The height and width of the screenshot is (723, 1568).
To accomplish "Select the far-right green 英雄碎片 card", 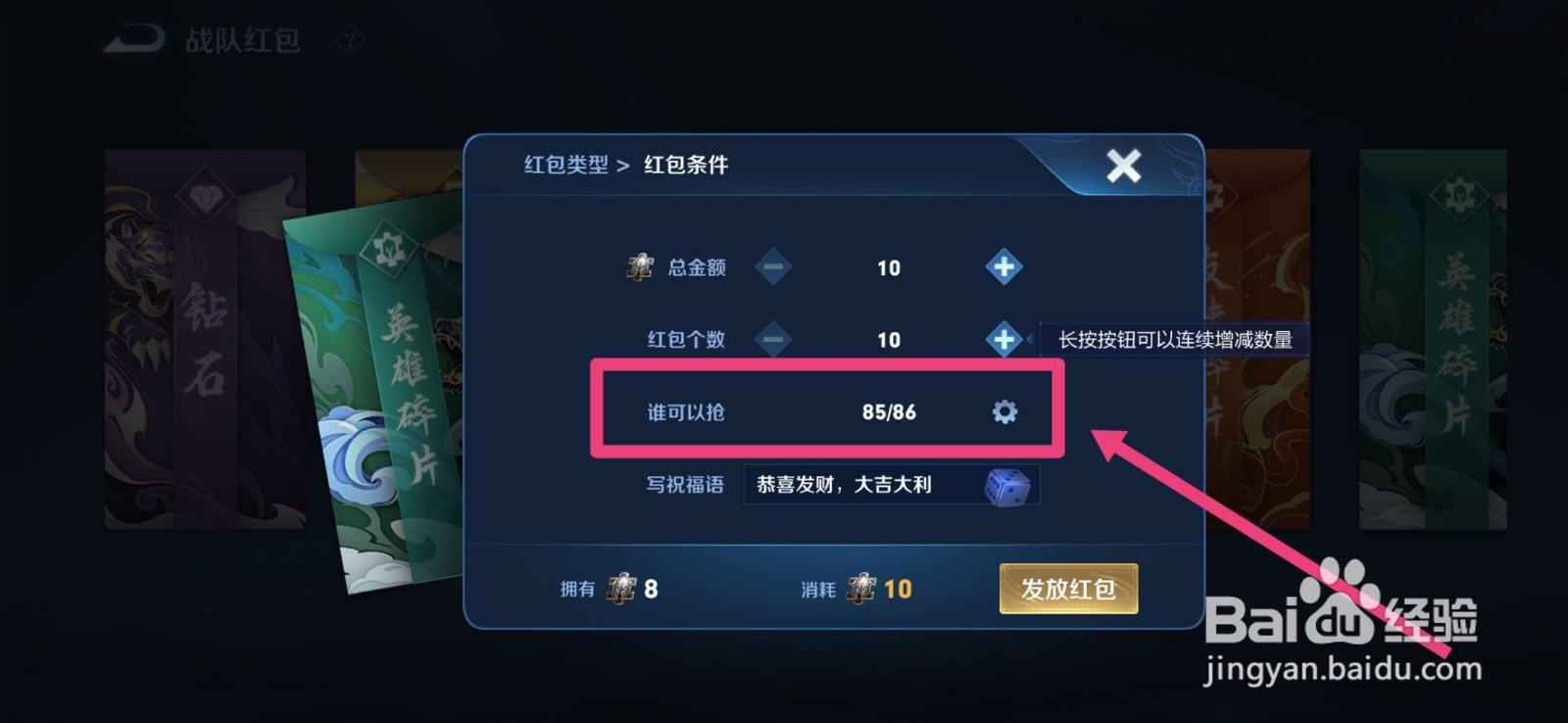I will click(1432, 339).
